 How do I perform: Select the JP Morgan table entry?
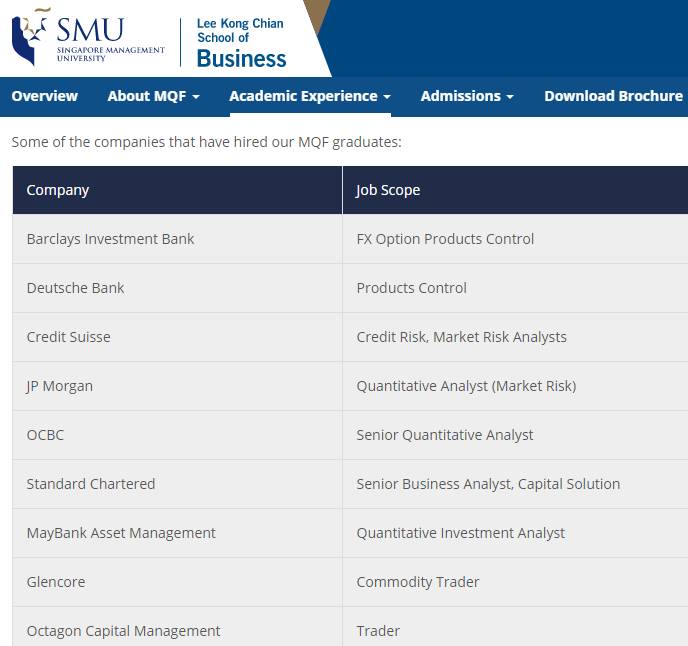[59, 386]
